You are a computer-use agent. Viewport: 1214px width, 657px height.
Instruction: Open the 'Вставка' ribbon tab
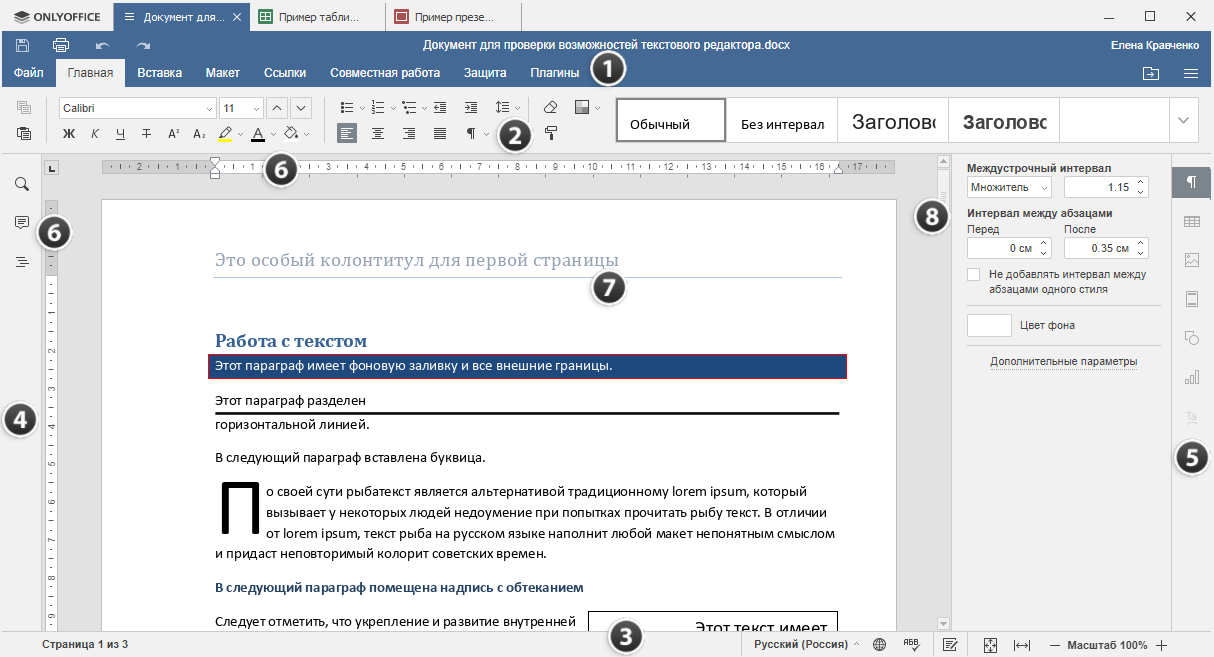click(x=159, y=73)
